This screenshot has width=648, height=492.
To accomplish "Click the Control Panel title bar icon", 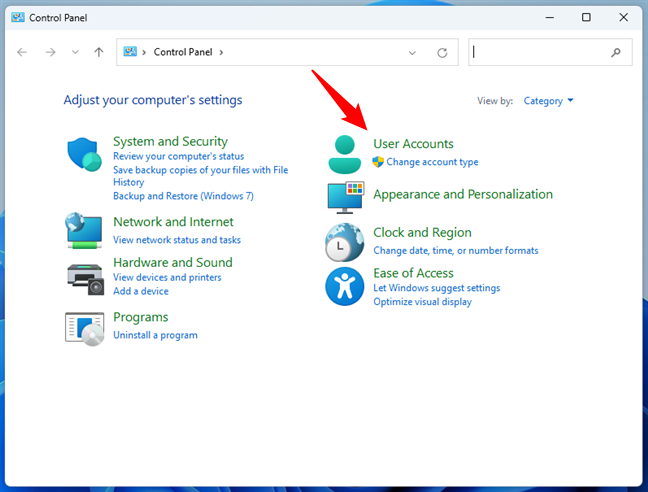I will (17, 17).
